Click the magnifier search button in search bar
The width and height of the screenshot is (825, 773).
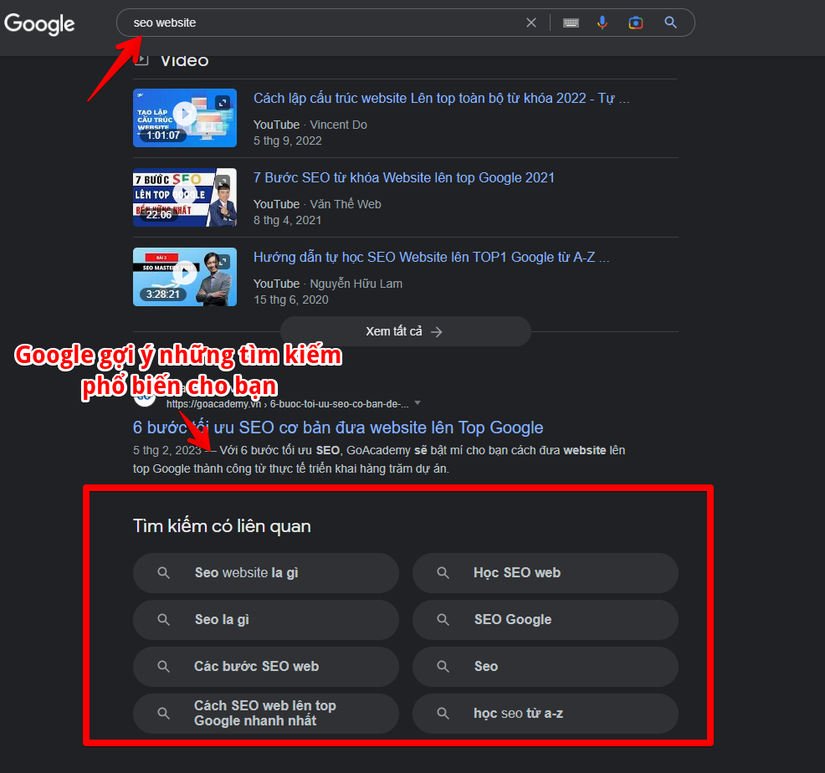click(670, 22)
